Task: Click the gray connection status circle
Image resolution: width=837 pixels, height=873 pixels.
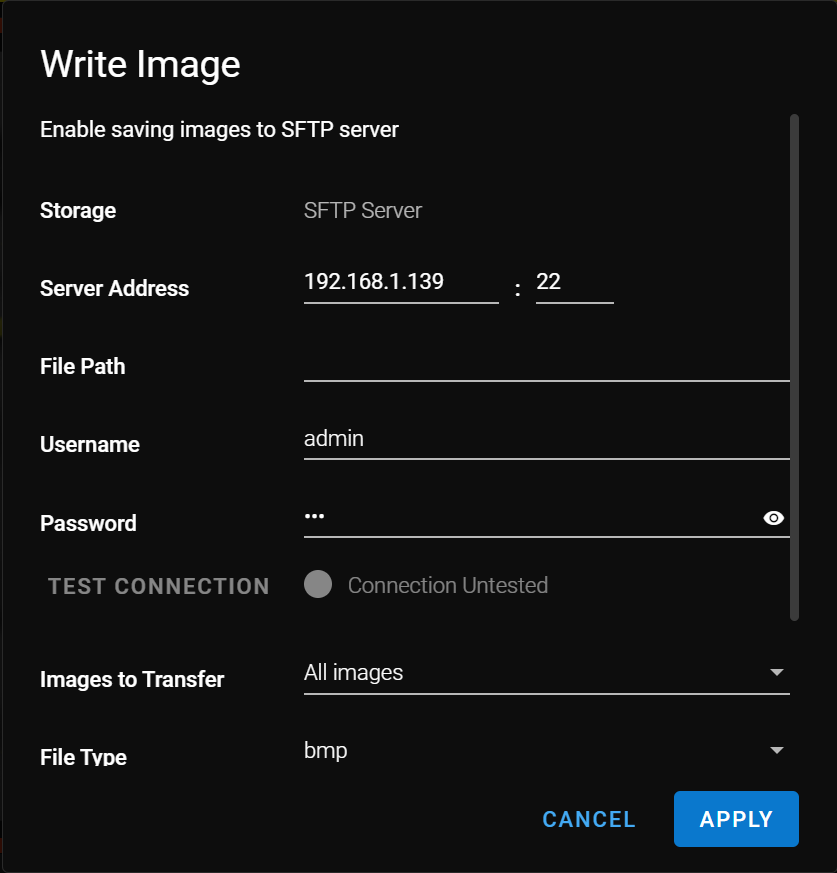Action: point(318,585)
